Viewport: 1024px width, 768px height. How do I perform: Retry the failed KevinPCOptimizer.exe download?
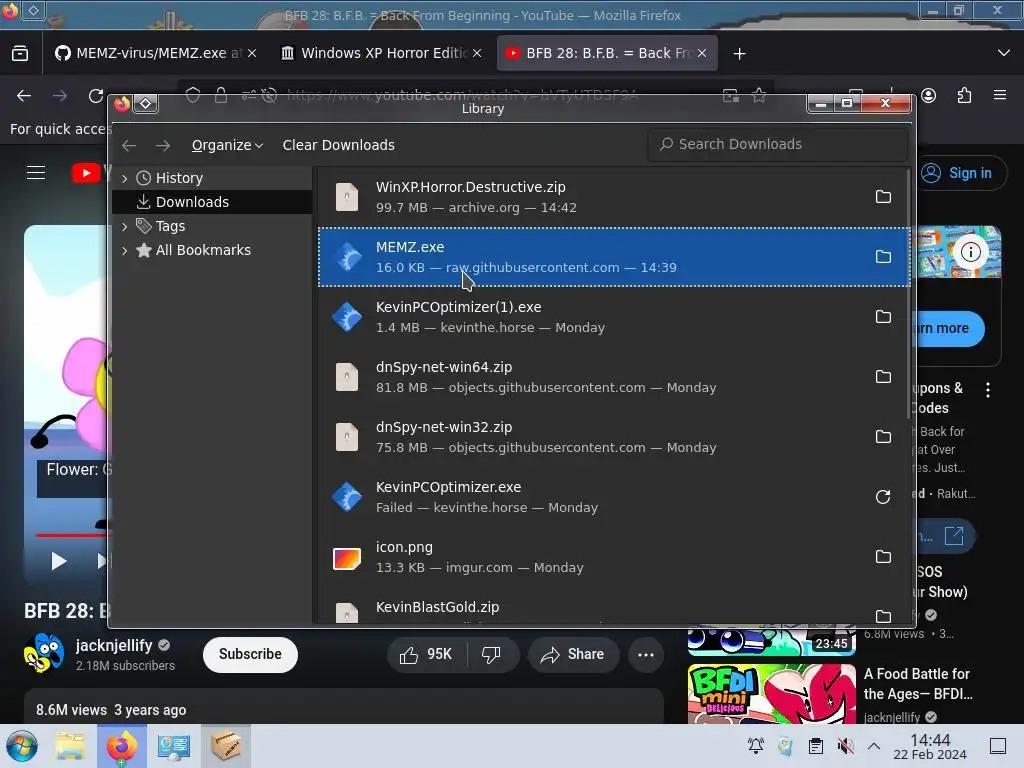click(883, 497)
